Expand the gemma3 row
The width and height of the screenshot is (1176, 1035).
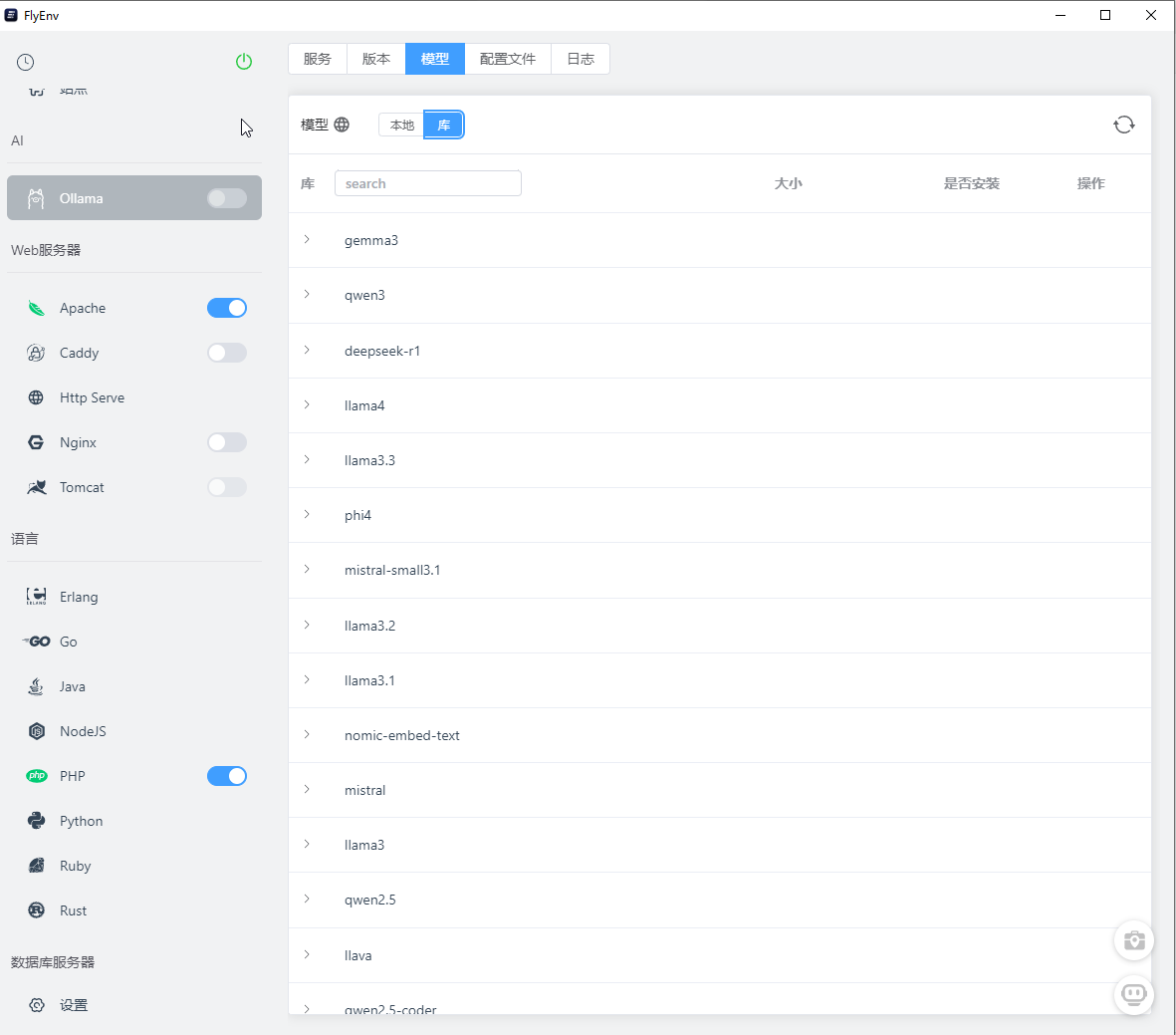[x=307, y=239]
